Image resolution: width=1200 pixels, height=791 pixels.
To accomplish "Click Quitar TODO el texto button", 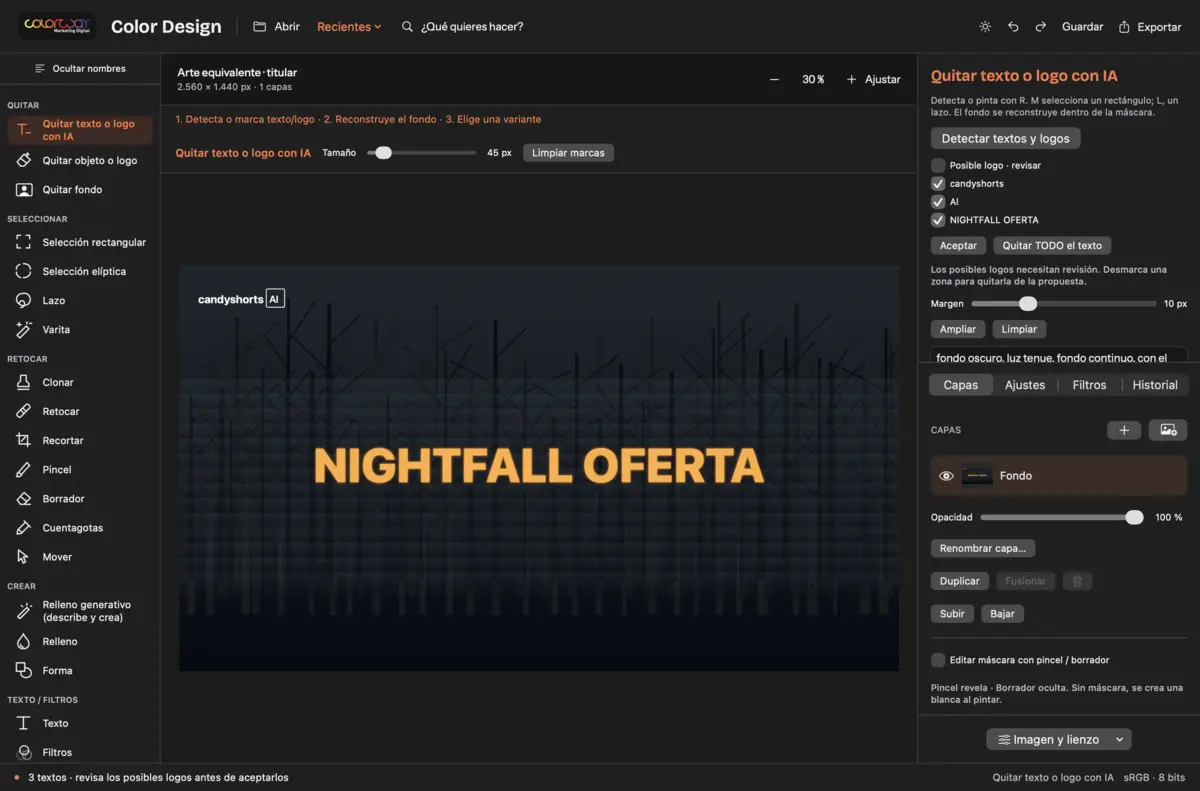I will [1052, 246].
